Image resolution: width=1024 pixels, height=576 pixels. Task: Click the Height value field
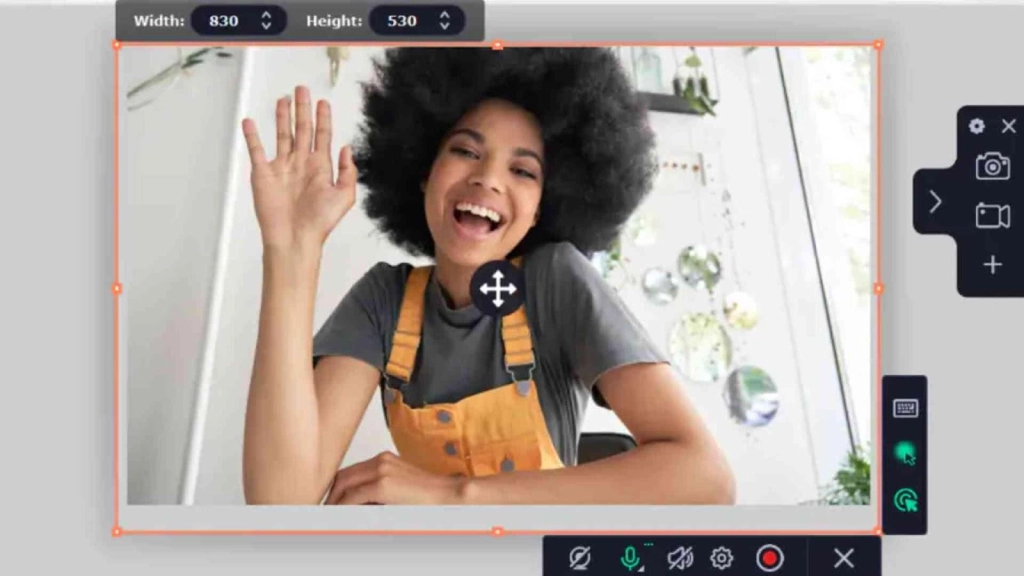[x=402, y=21]
